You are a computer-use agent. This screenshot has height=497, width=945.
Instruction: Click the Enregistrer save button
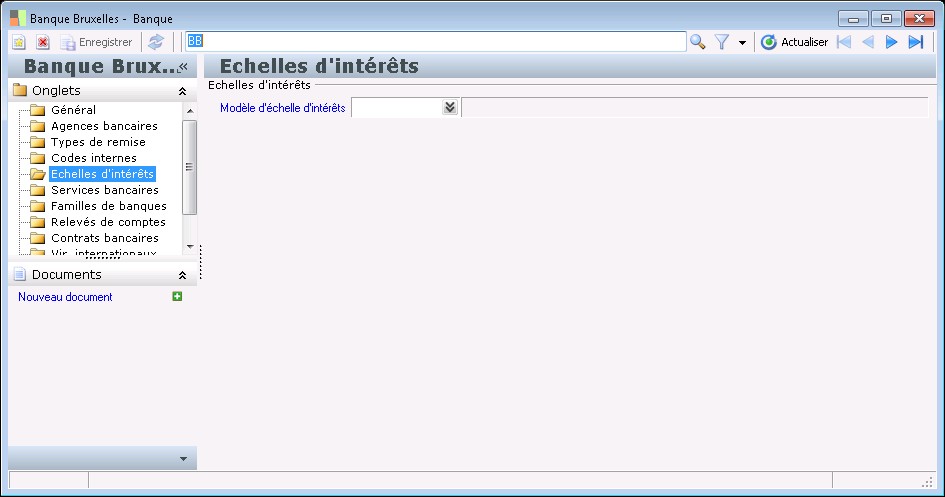click(97, 42)
